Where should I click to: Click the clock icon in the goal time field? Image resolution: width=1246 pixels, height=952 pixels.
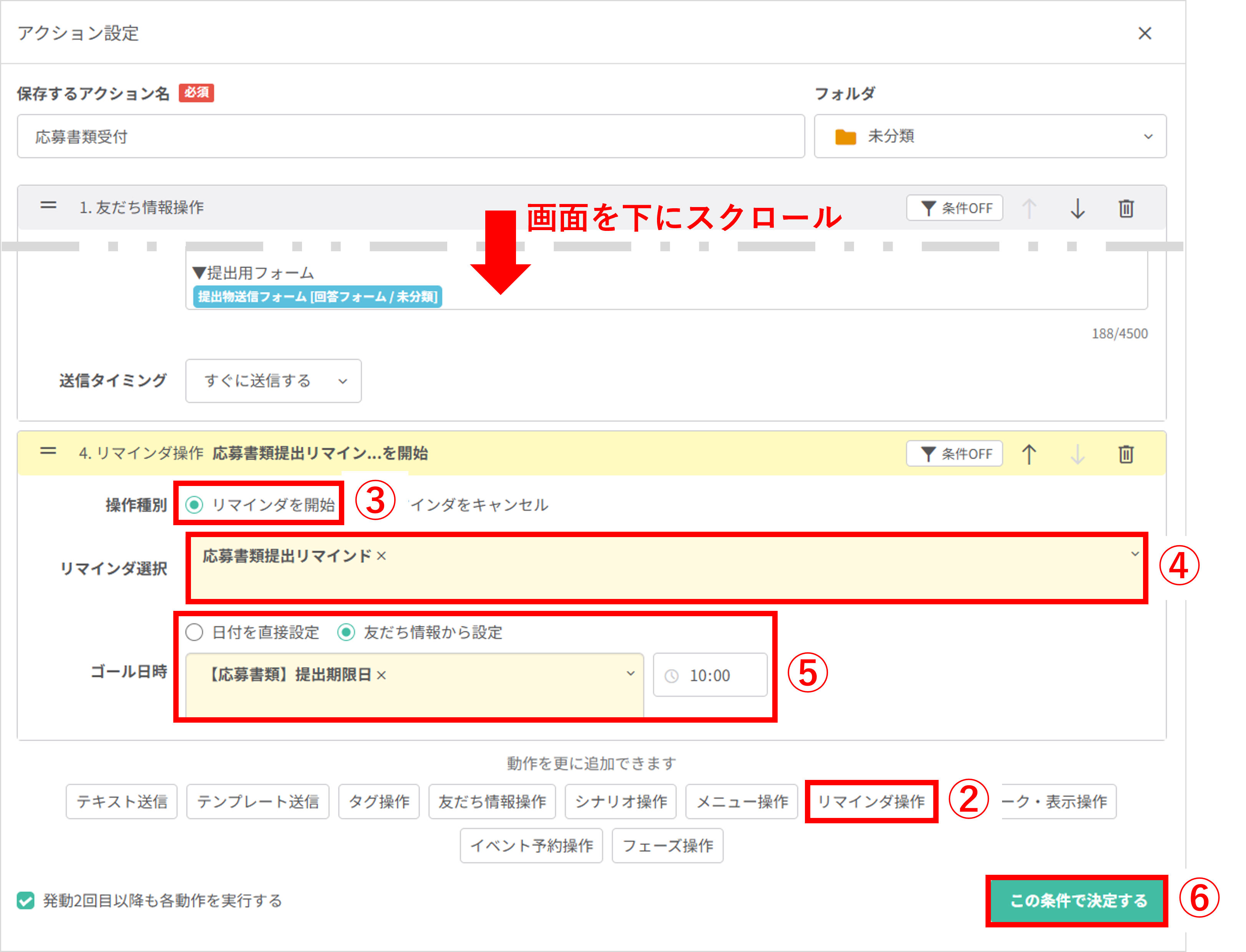(672, 675)
